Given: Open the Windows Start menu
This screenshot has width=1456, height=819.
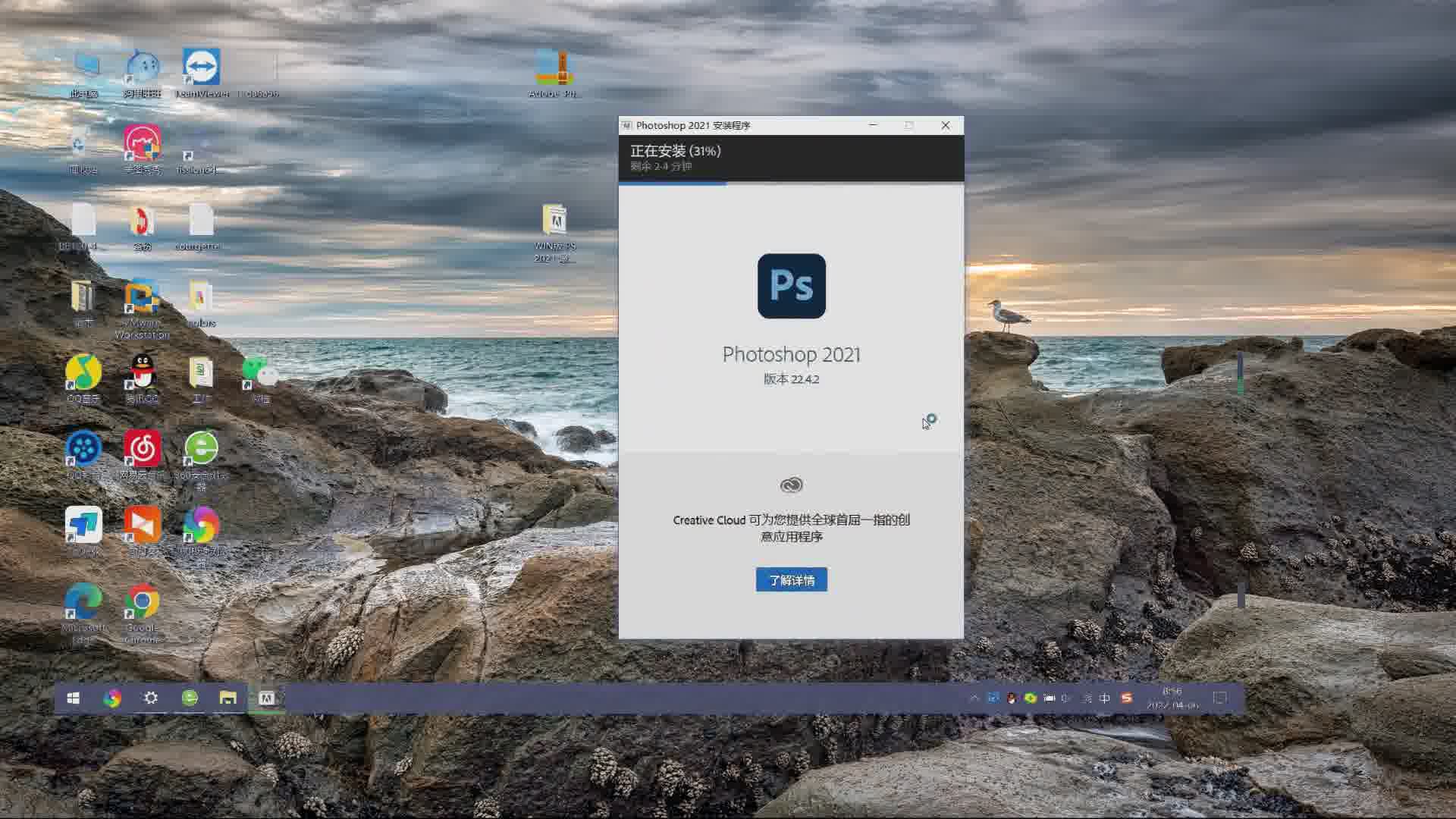Looking at the screenshot, I should pos(74,698).
